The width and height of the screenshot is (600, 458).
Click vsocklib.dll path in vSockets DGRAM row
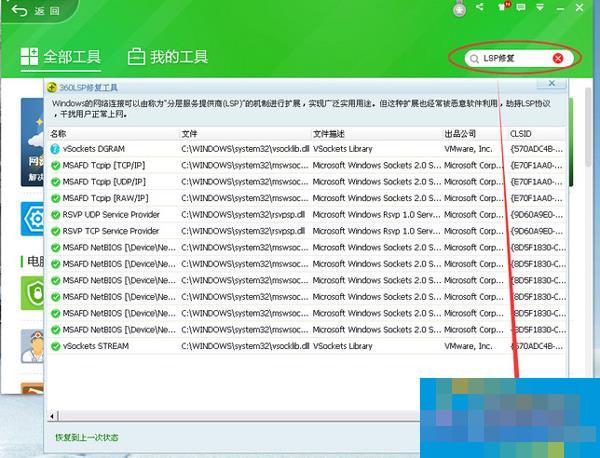coord(245,149)
